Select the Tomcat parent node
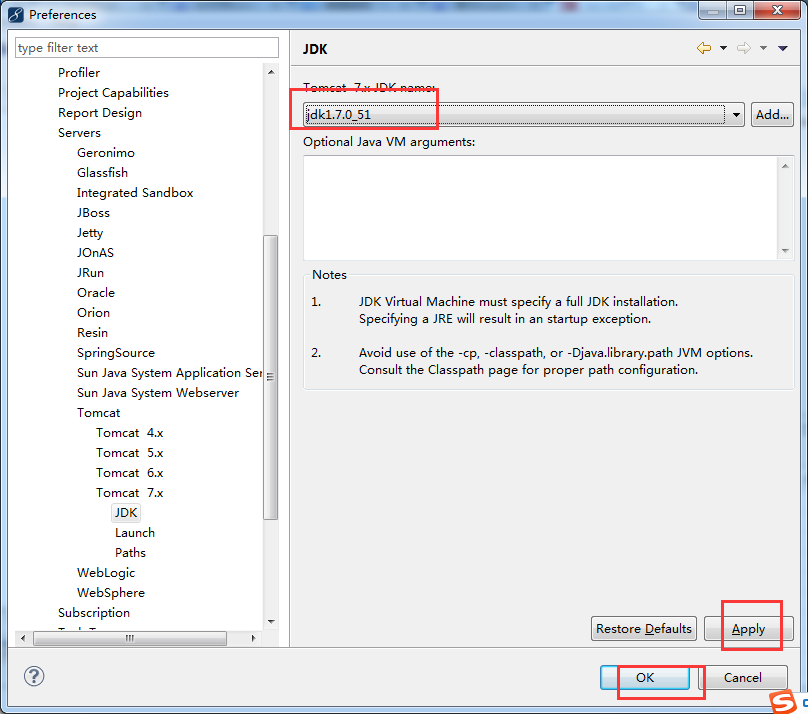 tap(98, 413)
